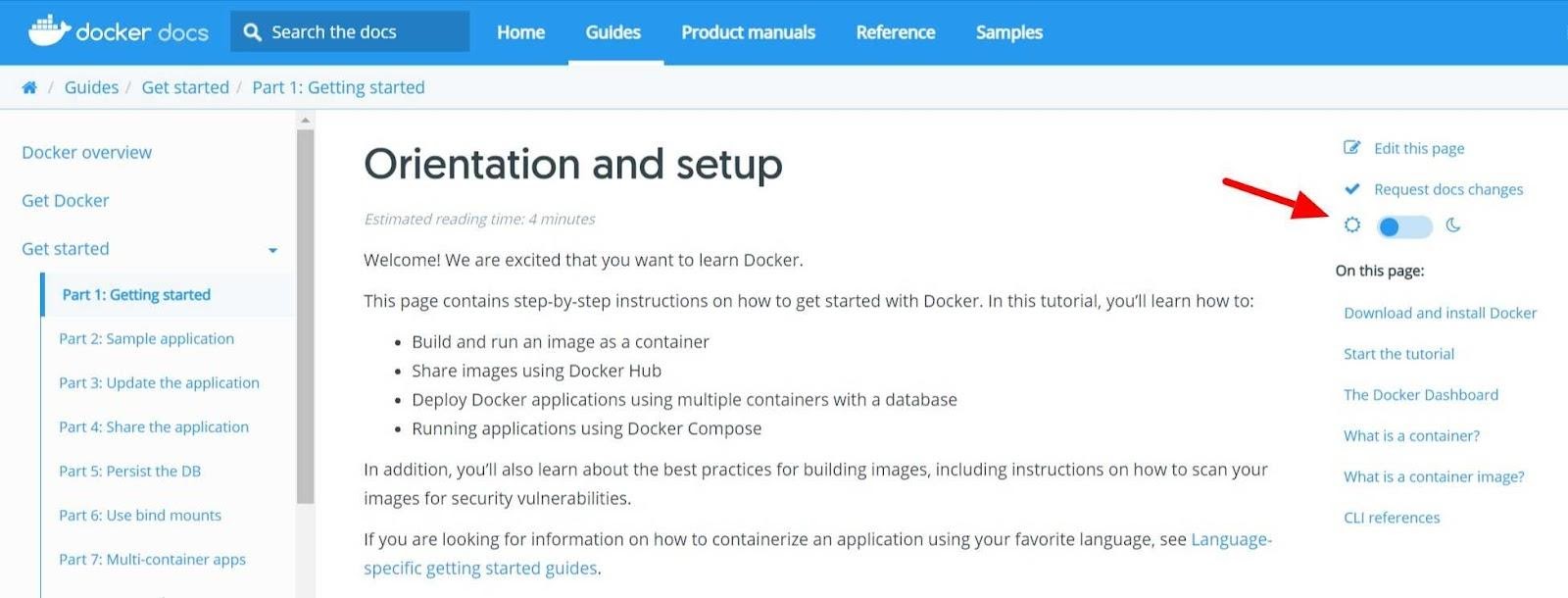Open the Reference tab
This screenshot has width=1568, height=598.
(x=896, y=32)
